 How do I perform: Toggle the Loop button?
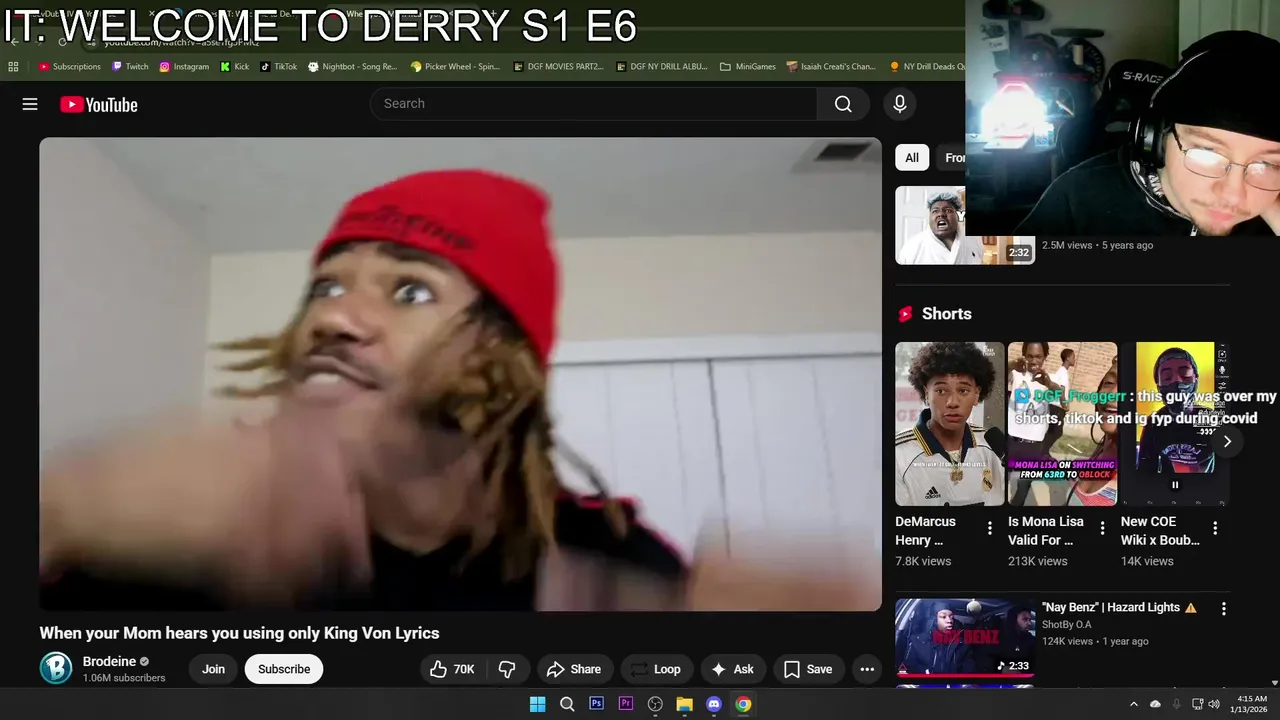click(x=655, y=669)
